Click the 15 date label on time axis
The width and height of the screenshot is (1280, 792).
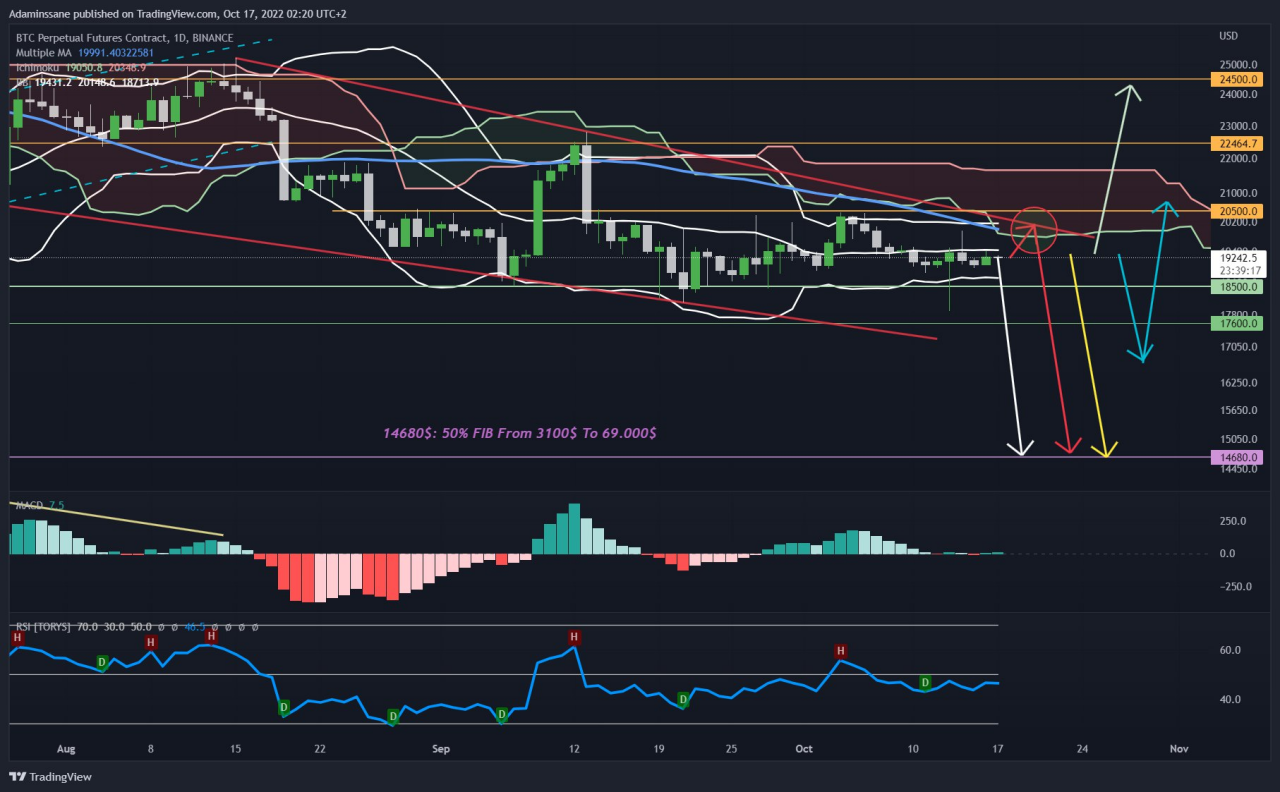[235, 748]
